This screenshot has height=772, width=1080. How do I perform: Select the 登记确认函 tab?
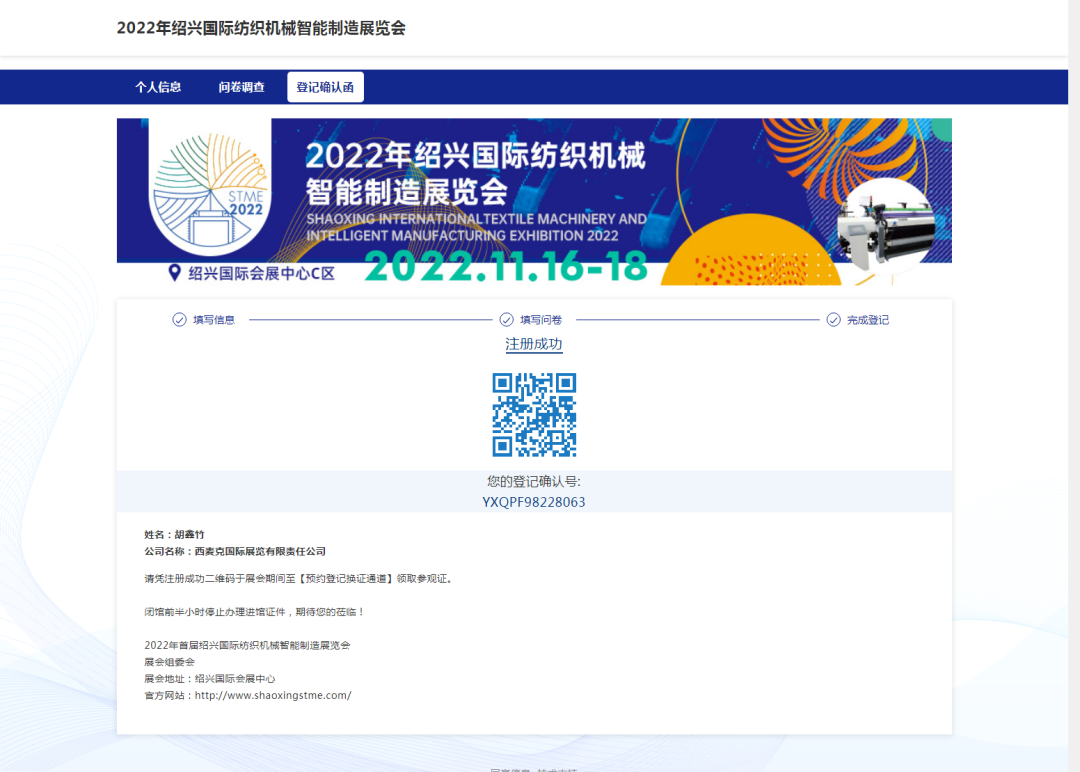coord(325,87)
